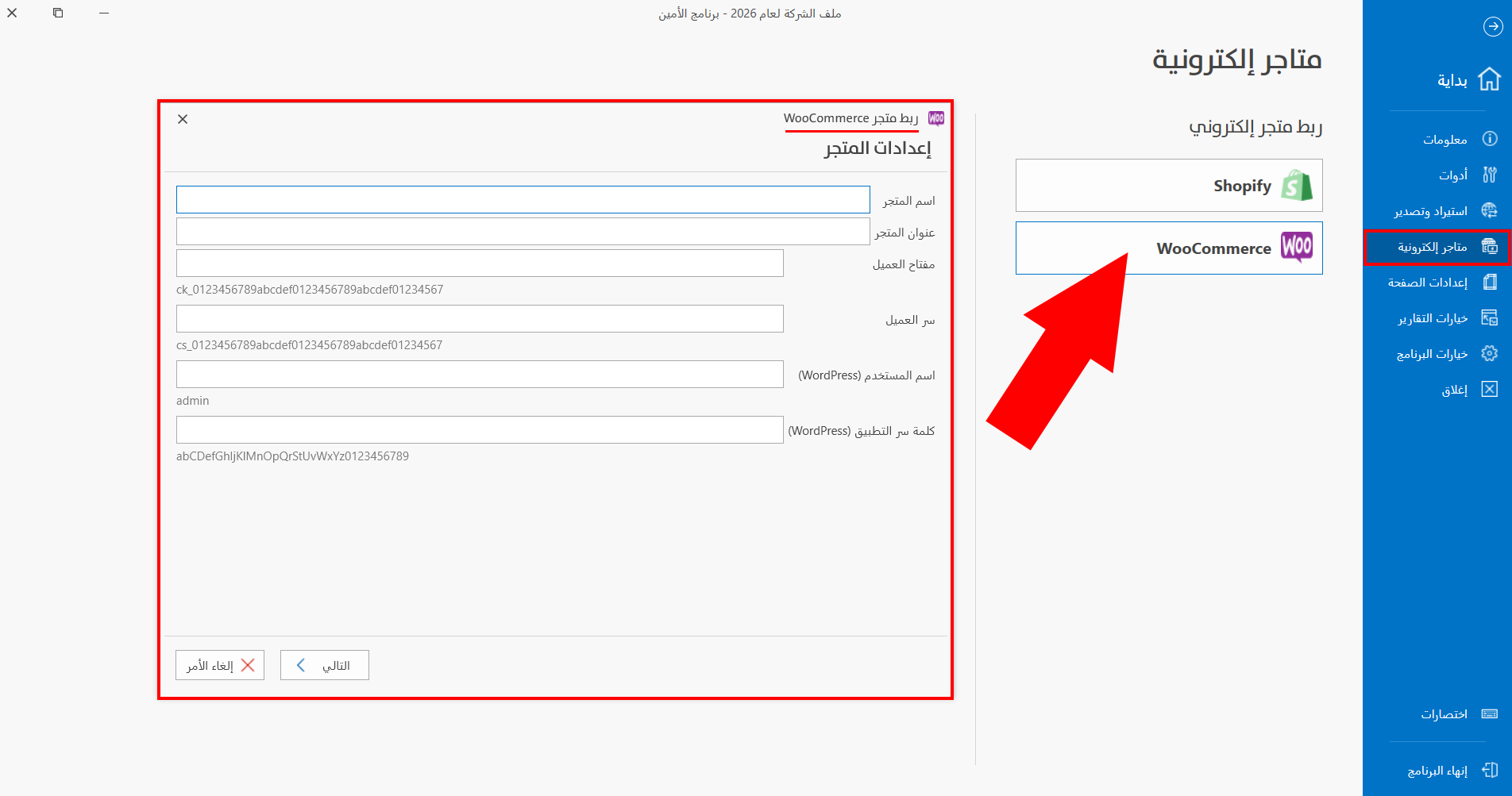Click the معلومات info icon
The width and height of the screenshot is (1512, 796).
(1490, 139)
